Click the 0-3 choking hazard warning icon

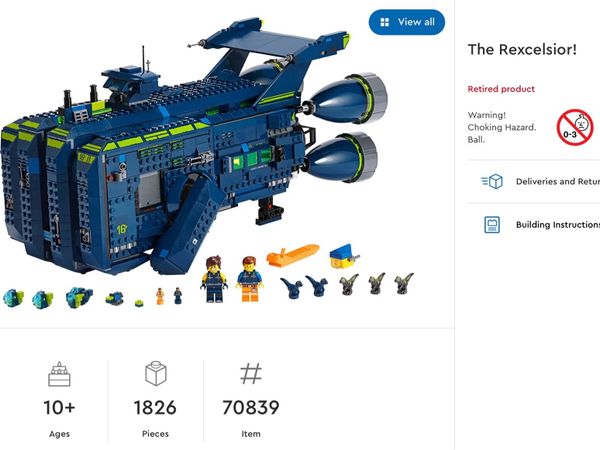tap(575, 127)
